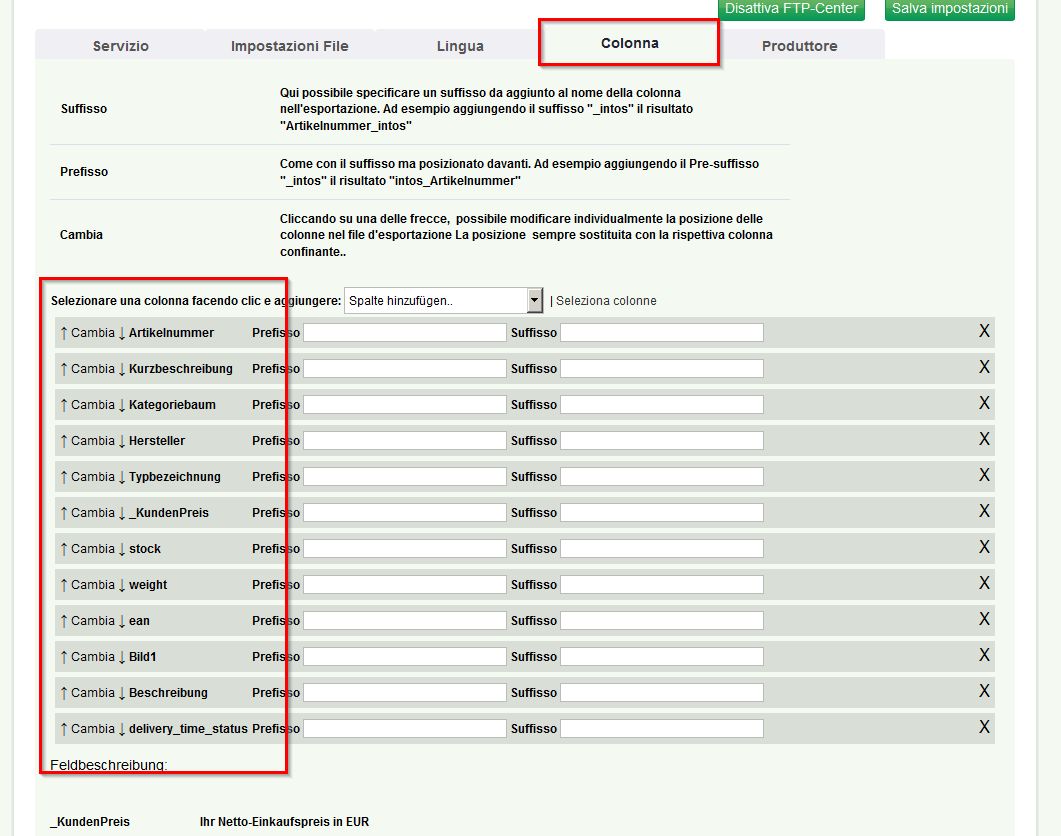This screenshot has width=1061, height=836.
Task: Remove Beschreibung column with X
Action: tap(985, 690)
